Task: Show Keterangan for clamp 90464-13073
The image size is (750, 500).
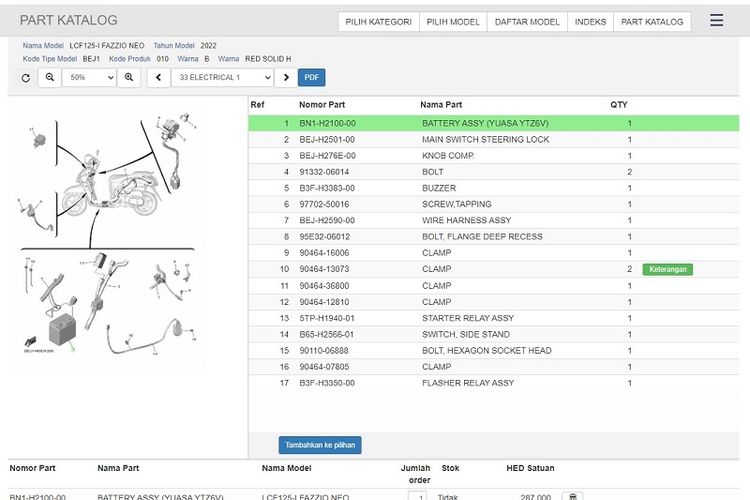Action: (667, 270)
